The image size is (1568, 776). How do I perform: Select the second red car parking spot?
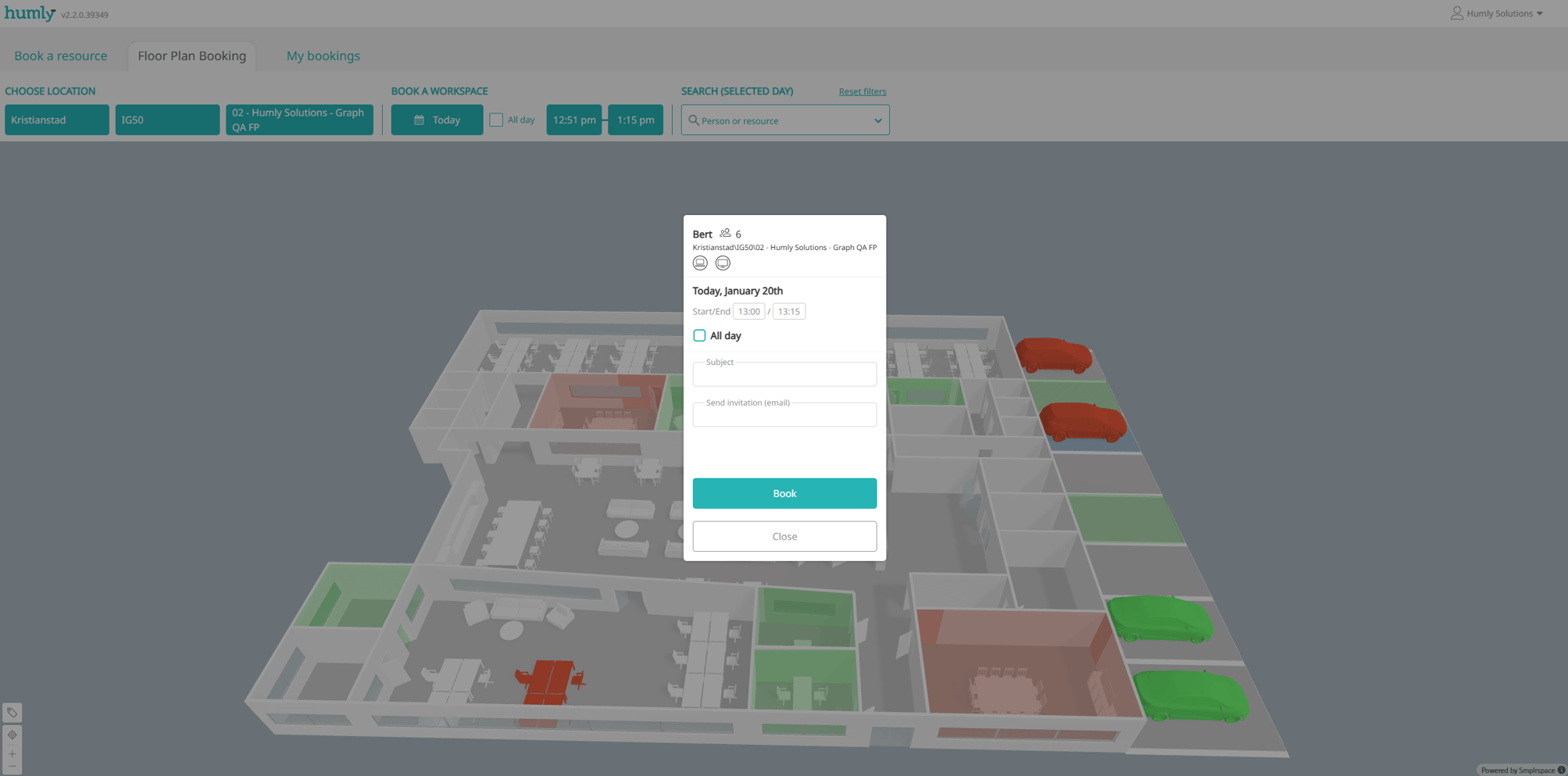[x=1083, y=422]
